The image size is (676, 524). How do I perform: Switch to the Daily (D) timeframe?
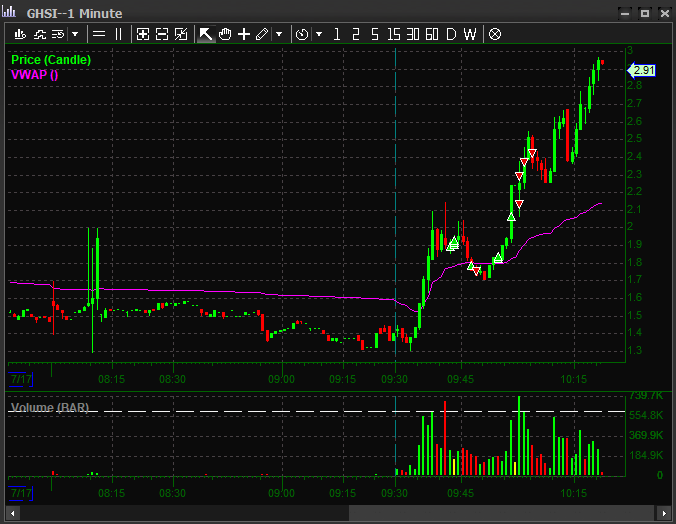coord(451,34)
